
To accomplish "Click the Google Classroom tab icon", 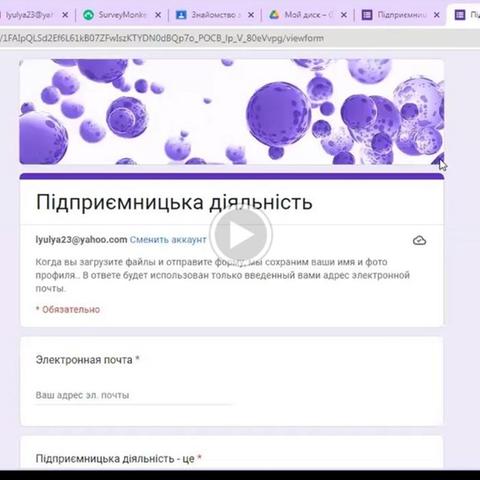I will 181,15.
